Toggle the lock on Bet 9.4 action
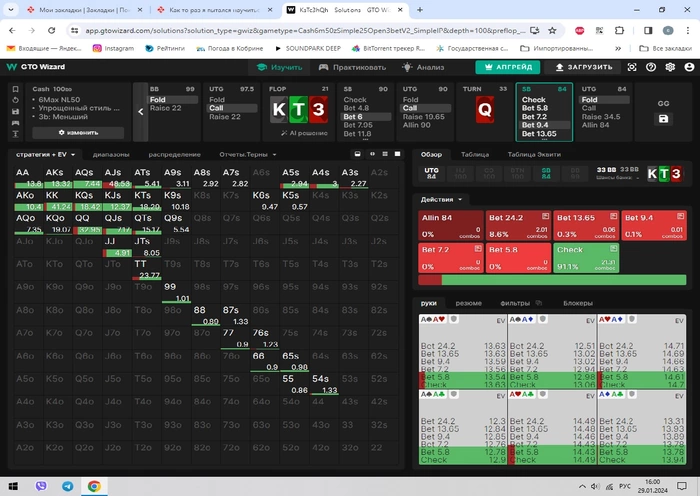Viewport: 700px width, 496px height. tap(680, 216)
